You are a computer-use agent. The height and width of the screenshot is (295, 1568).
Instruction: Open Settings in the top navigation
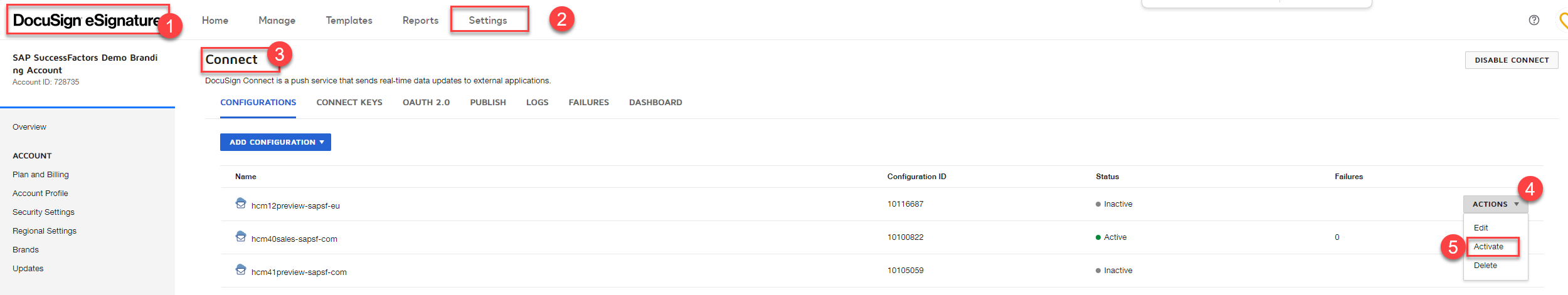point(488,21)
